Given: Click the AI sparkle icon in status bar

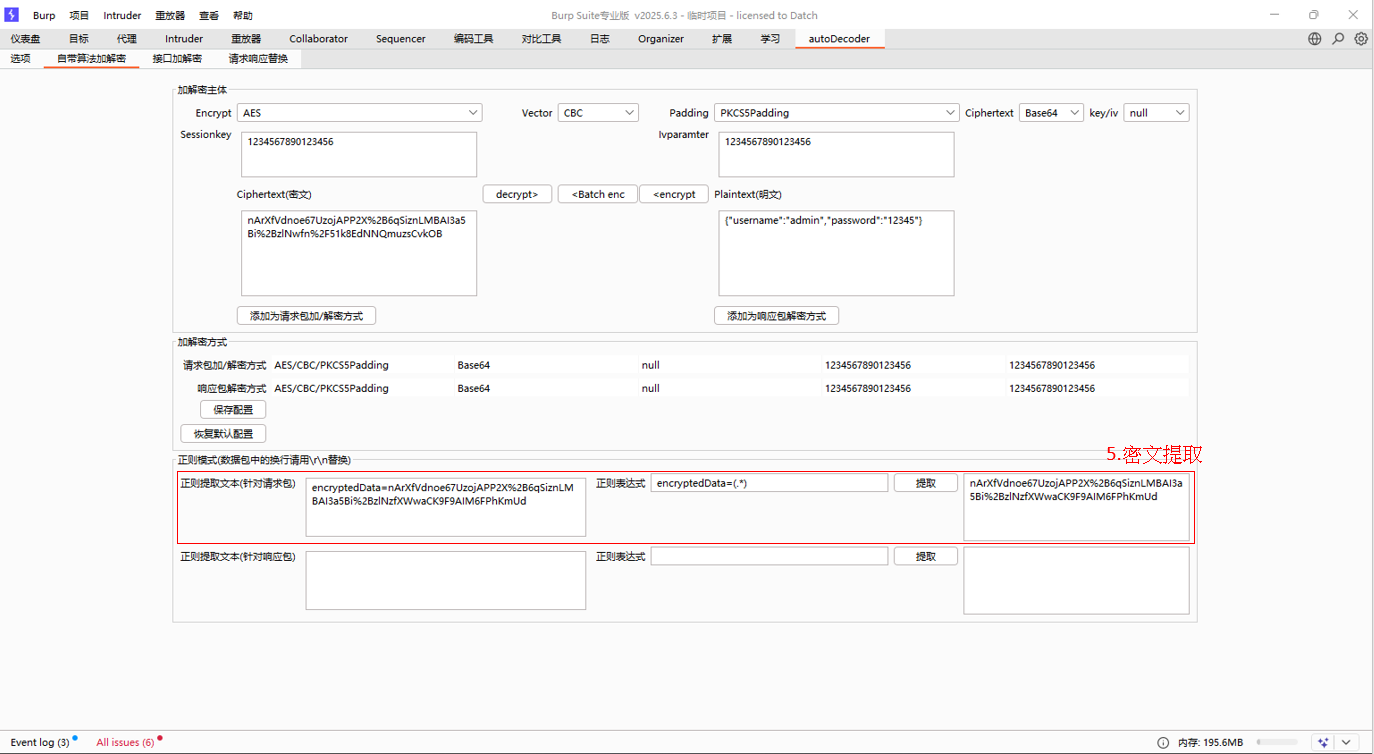Looking at the screenshot, I should tap(1324, 742).
